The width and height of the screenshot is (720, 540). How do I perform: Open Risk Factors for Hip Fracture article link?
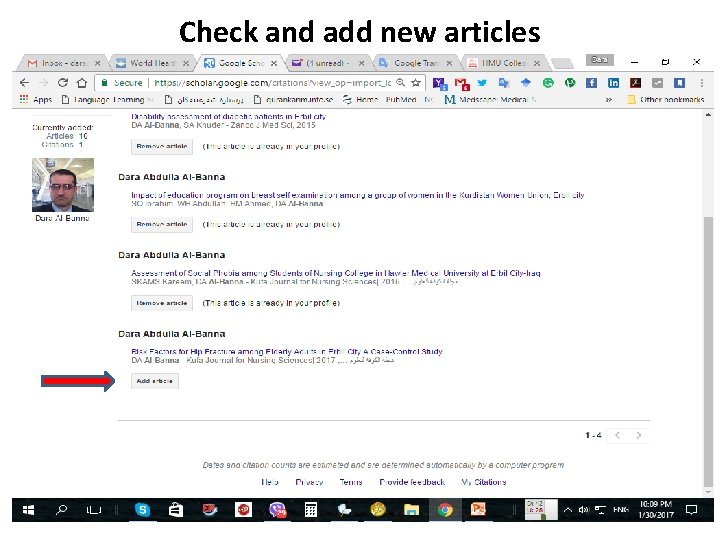tap(287, 352)
